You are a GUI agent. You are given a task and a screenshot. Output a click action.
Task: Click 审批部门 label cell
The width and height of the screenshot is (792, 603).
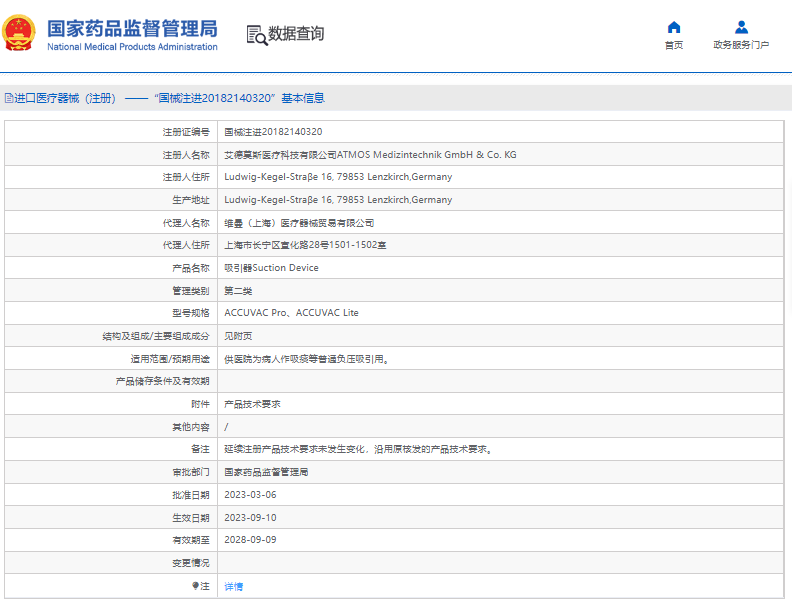pos(111,472)
